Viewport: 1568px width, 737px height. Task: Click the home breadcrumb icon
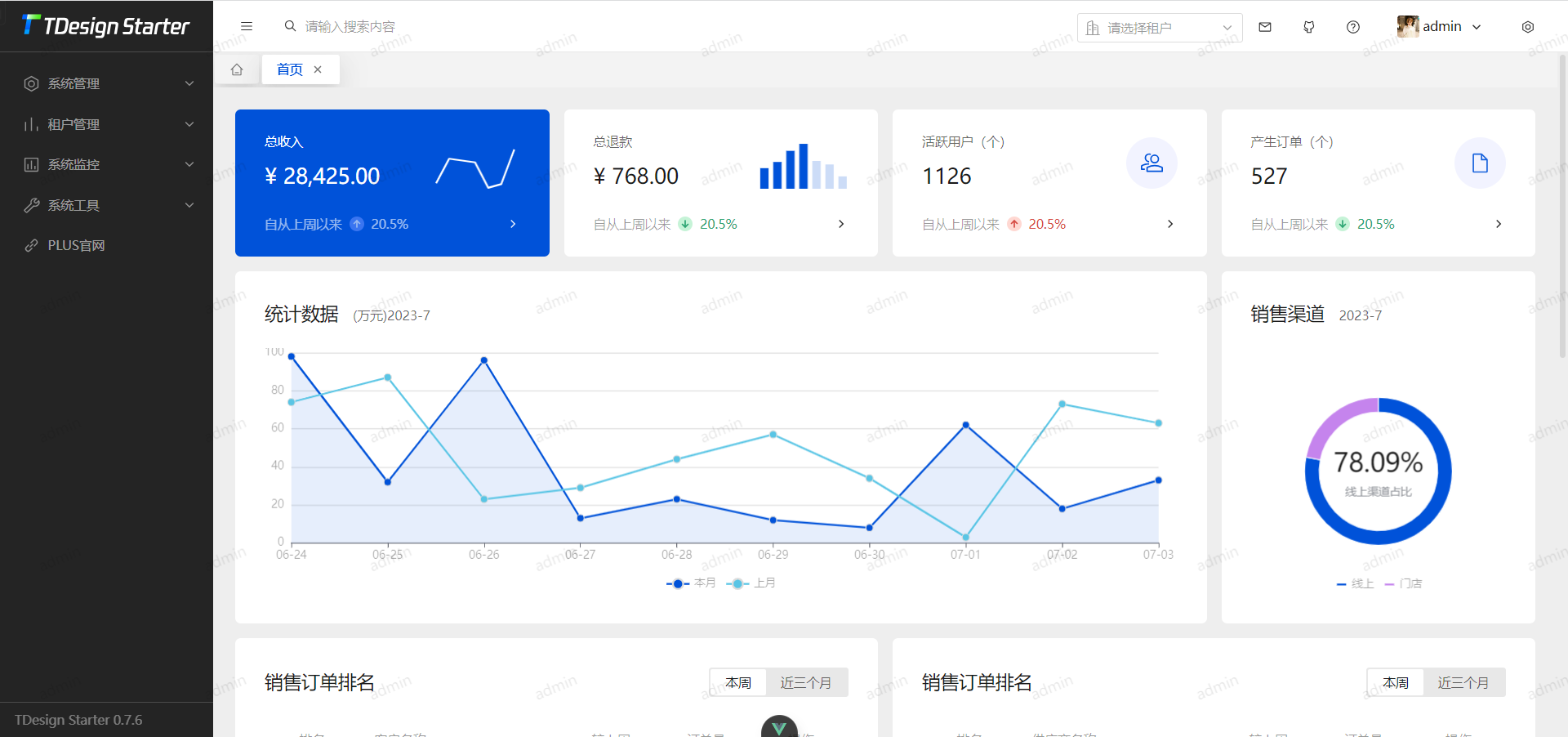(237, 69)
